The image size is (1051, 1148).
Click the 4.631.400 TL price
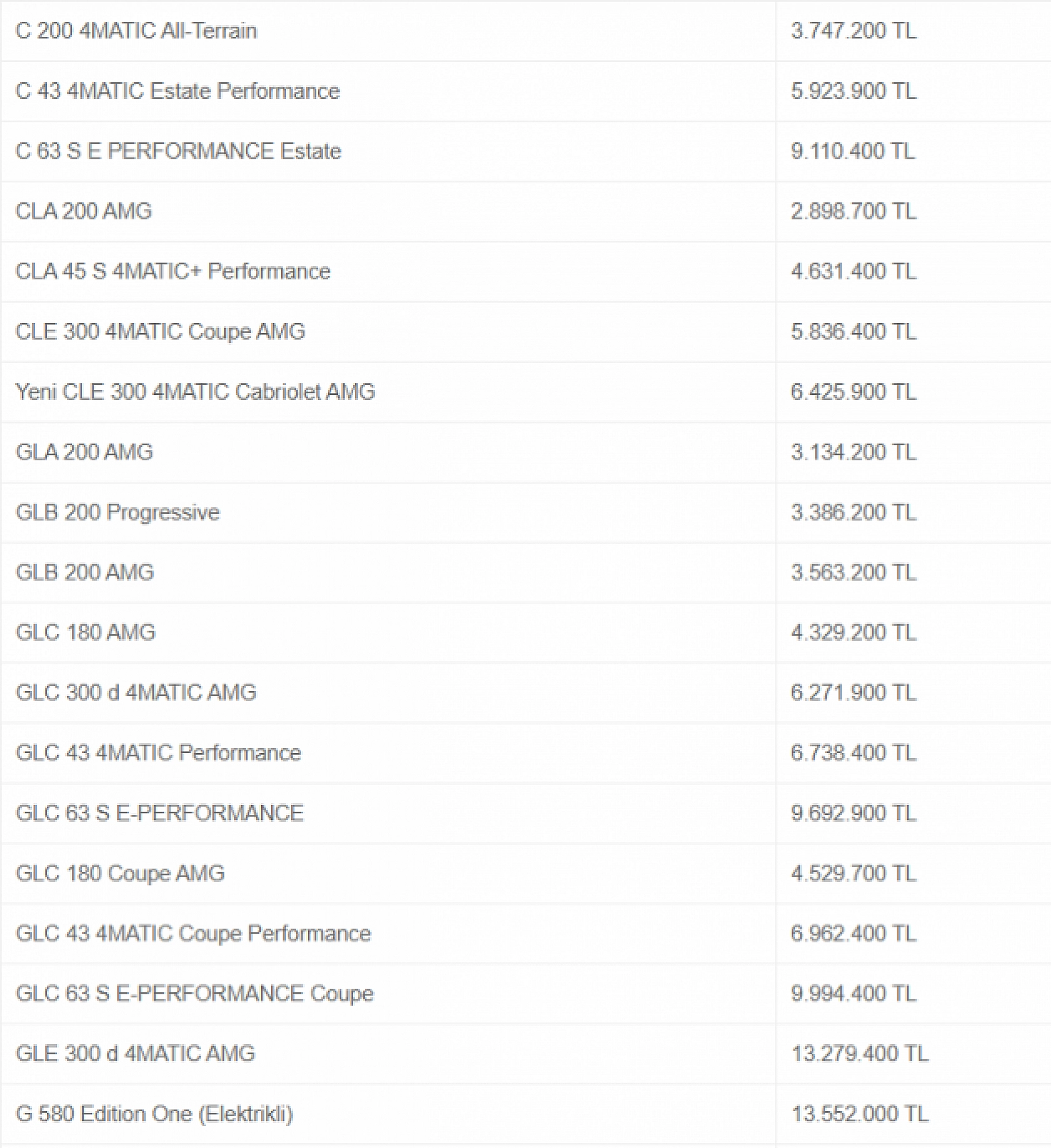coord(854,271)
